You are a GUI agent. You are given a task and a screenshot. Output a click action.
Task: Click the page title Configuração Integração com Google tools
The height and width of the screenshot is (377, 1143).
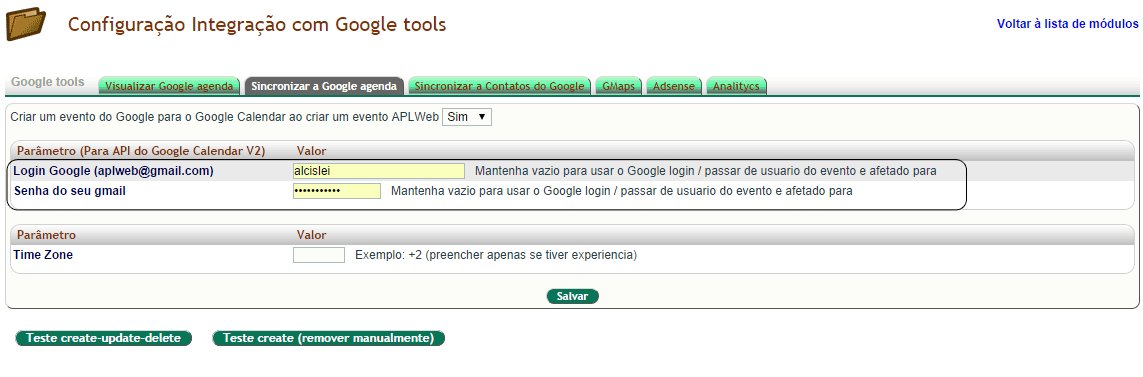pyautogui.click(x=257, y=25)
